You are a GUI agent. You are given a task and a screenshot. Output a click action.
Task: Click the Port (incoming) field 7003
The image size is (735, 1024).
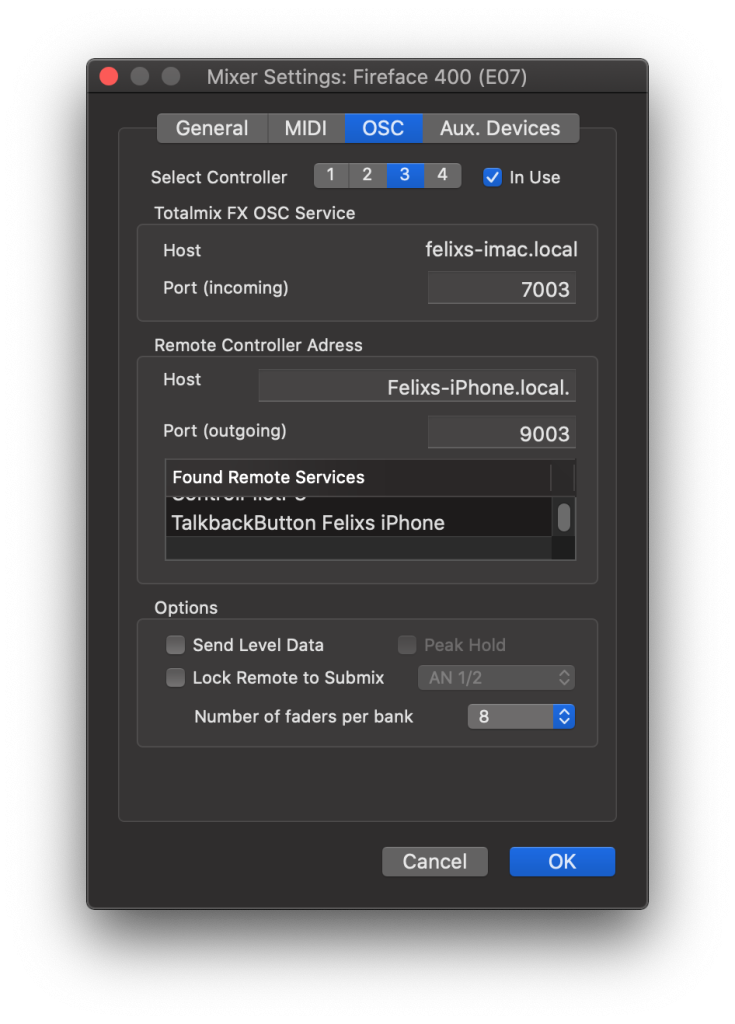(501, 288)
